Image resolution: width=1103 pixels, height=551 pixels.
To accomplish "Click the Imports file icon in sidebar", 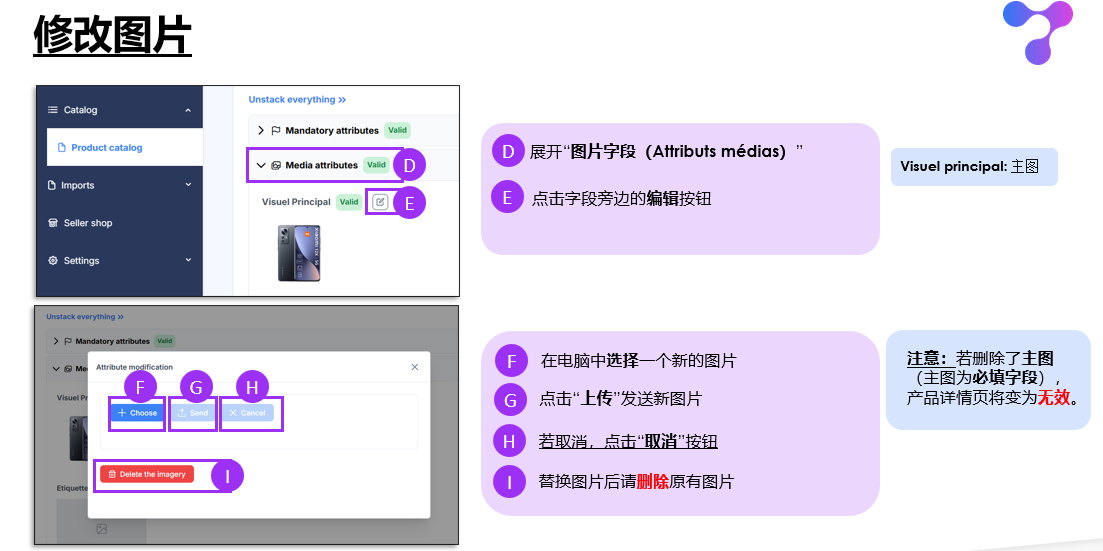I will pyautogui.click(x=53, y=185).
